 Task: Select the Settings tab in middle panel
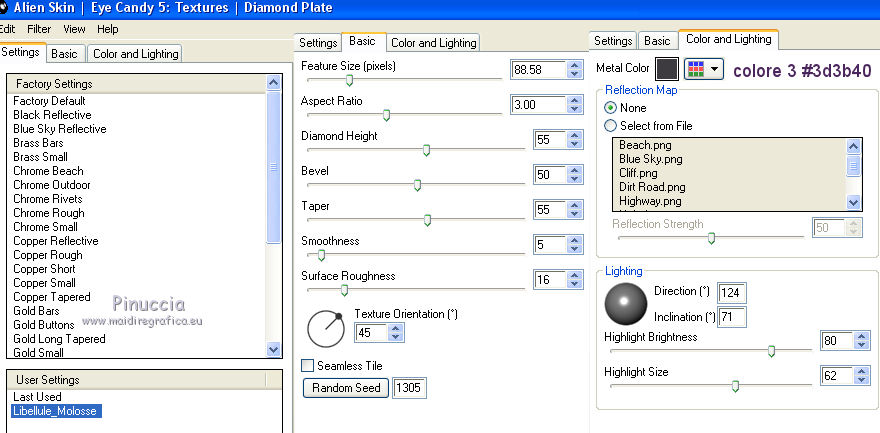coord(318,43)
